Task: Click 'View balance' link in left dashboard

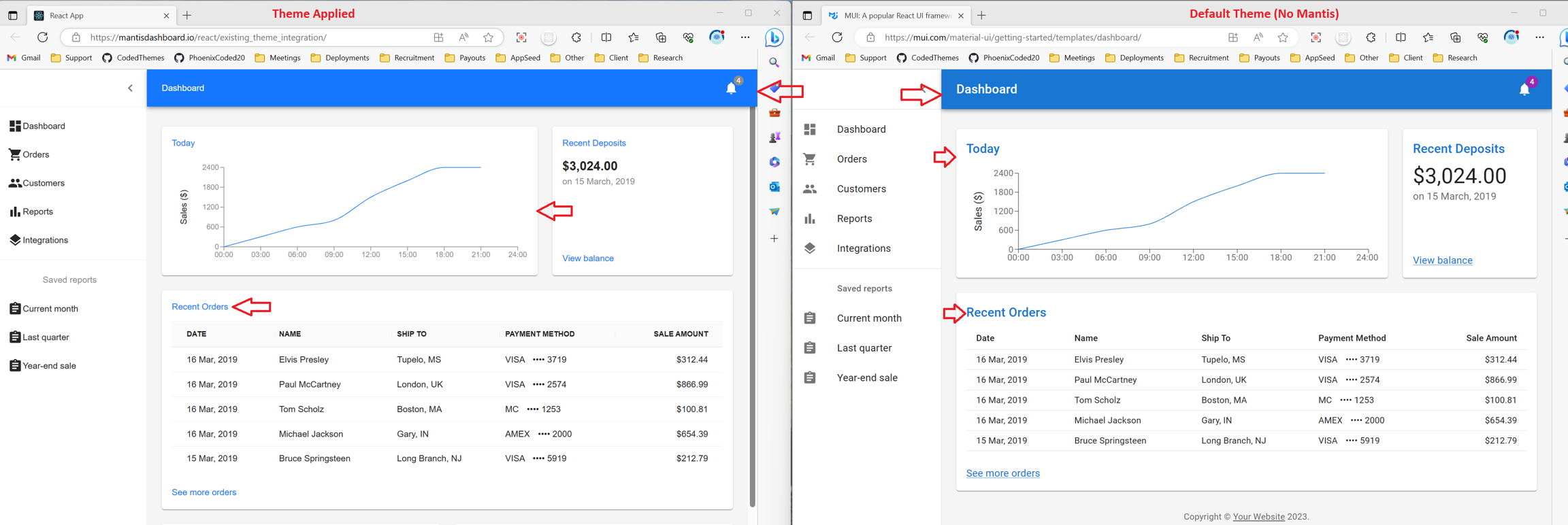Action: [587, 258]
